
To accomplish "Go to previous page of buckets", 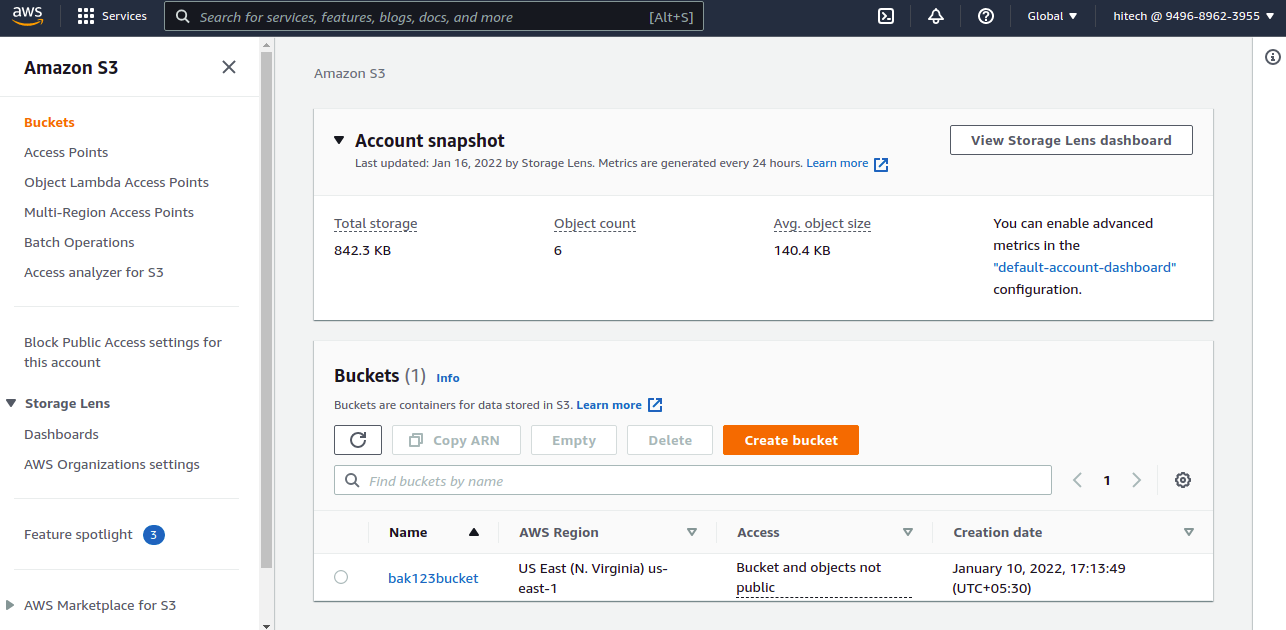I will [x=1077, y=480].
